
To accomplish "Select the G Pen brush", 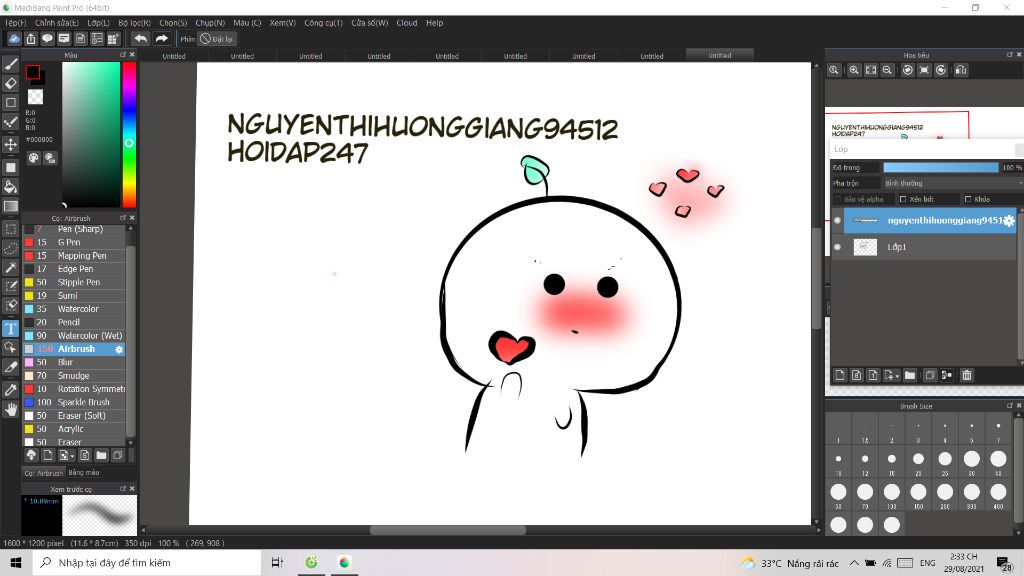I will (74, 242).
